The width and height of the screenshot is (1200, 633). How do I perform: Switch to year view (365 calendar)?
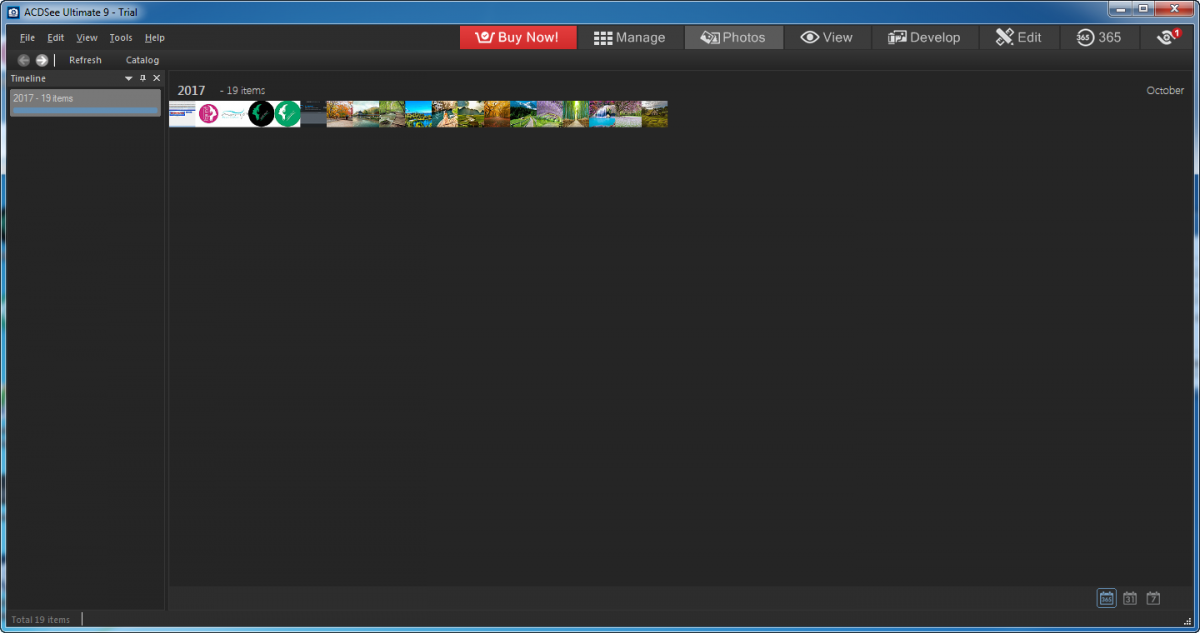click(x=1106, y=598)
